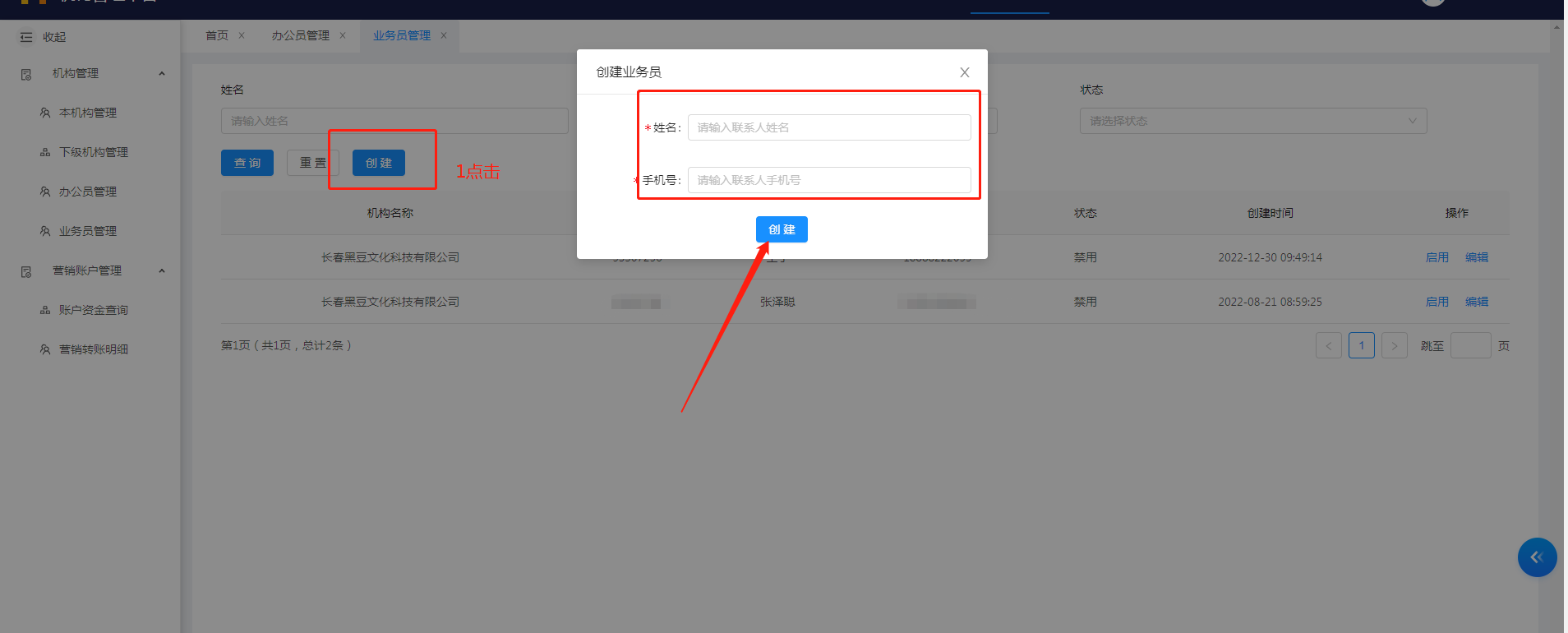Image resolution: width=1568 pixels, height=633 pixels.
Task: Click the 收起 sidebar collapse icon
Action: pyautogui.click(x=26, y=37)
